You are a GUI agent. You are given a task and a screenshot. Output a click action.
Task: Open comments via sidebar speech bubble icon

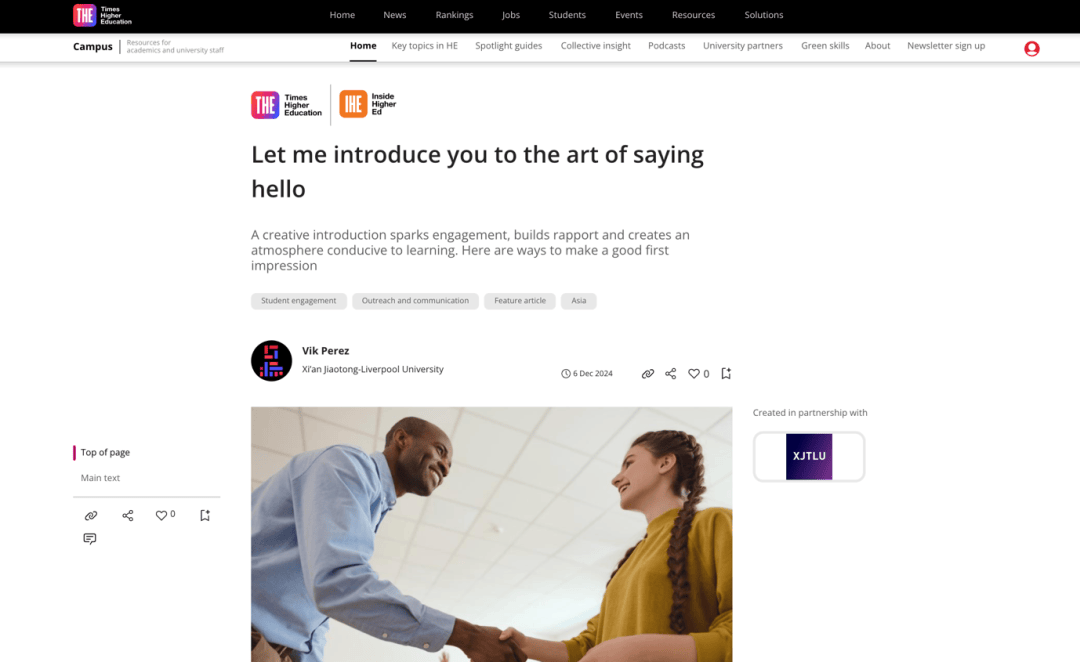click(90, 538)
